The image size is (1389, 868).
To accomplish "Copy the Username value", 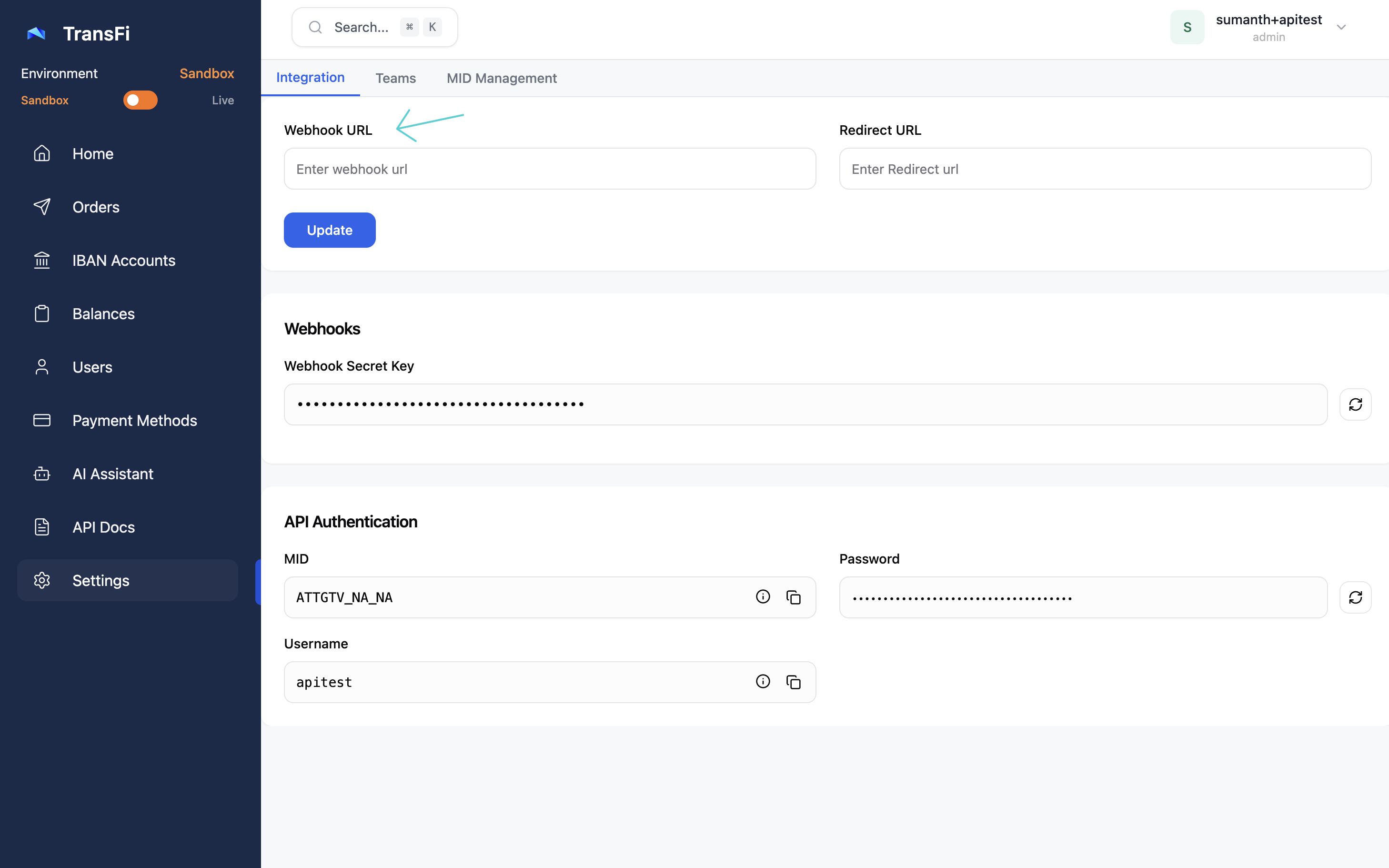I will point(793,682).
